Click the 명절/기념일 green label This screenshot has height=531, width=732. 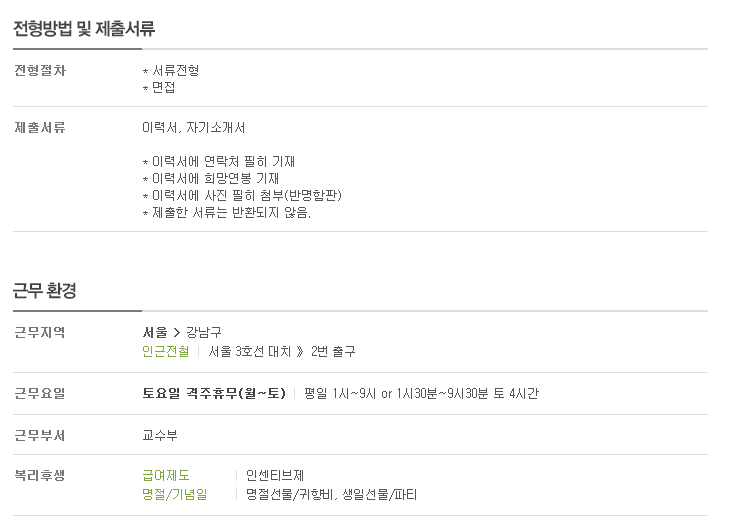pyautogui.click(x=174, y=494)
